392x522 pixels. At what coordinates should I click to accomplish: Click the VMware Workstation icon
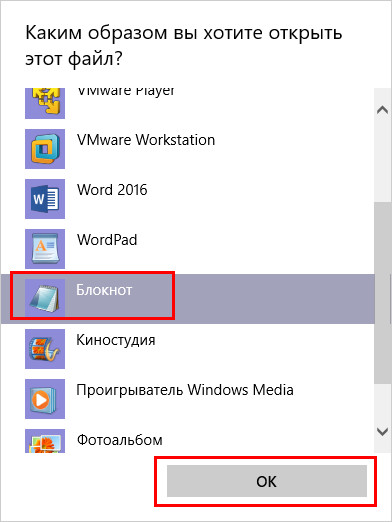(x=45, y=149)
